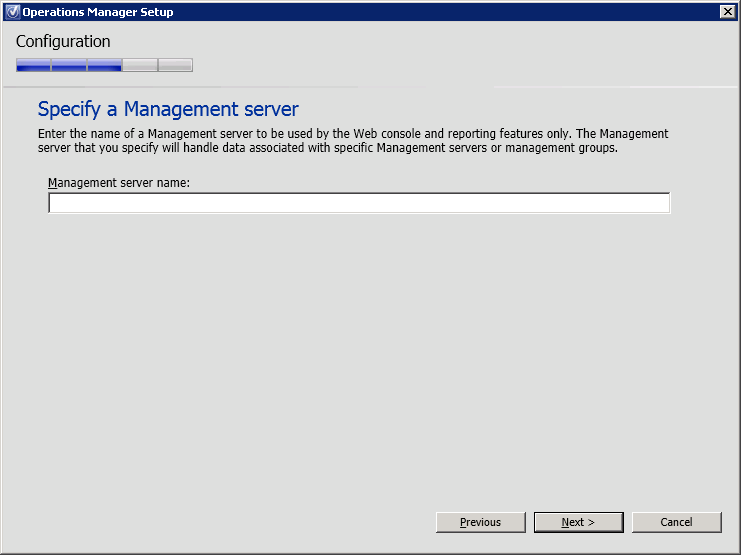Focus the Management server name text field
The width and height of the screenshot is (741, 555).
click(358, 203)
